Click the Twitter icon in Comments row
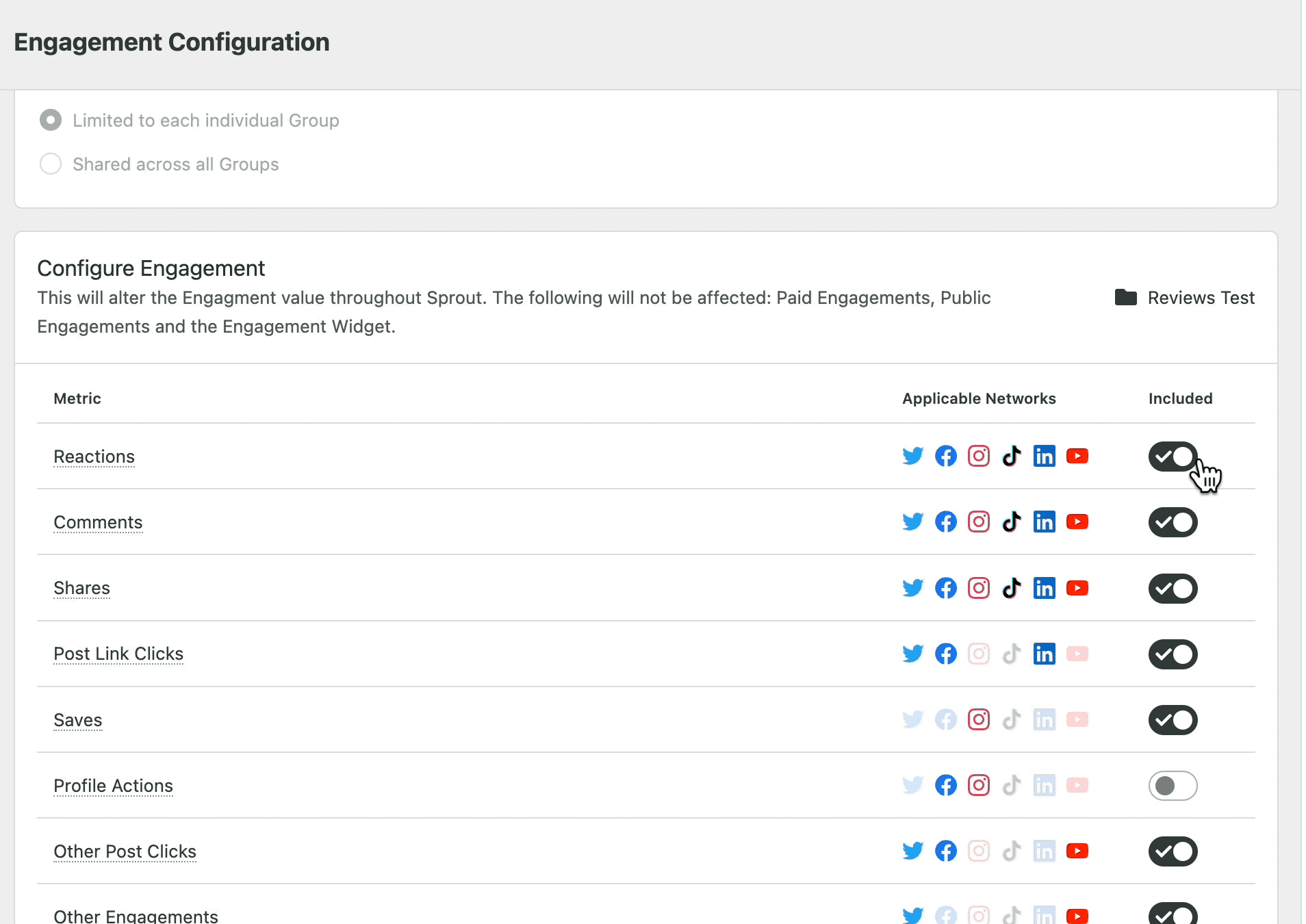The image size is (1306, 924). point(912,522)
